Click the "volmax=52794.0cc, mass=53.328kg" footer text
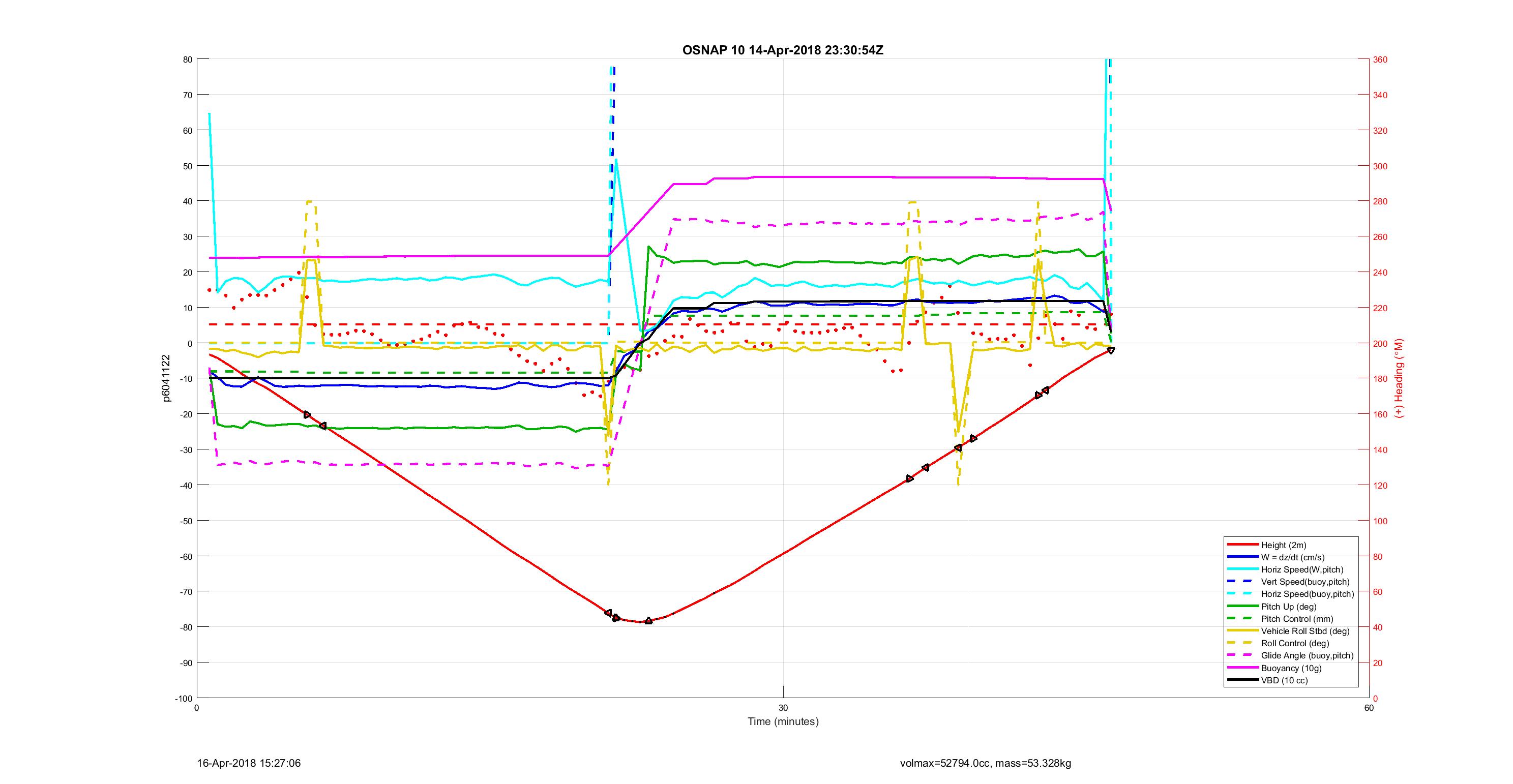1513x784 pixels. (986, 764)
